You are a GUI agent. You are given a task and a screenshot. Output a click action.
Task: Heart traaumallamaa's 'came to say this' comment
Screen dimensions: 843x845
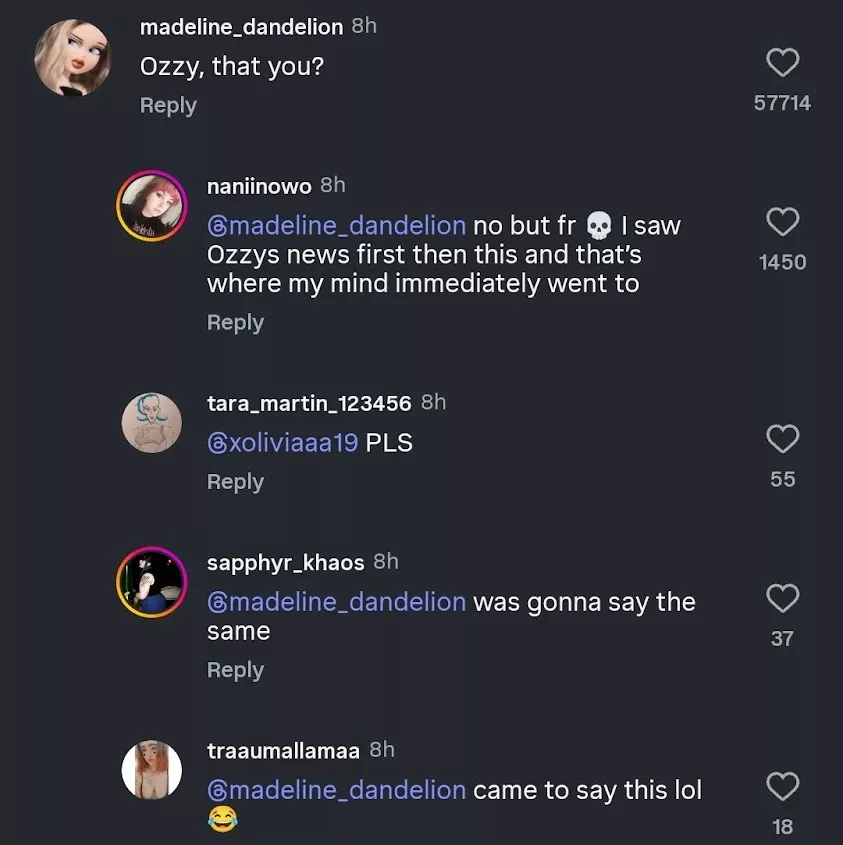click(782, 787)
